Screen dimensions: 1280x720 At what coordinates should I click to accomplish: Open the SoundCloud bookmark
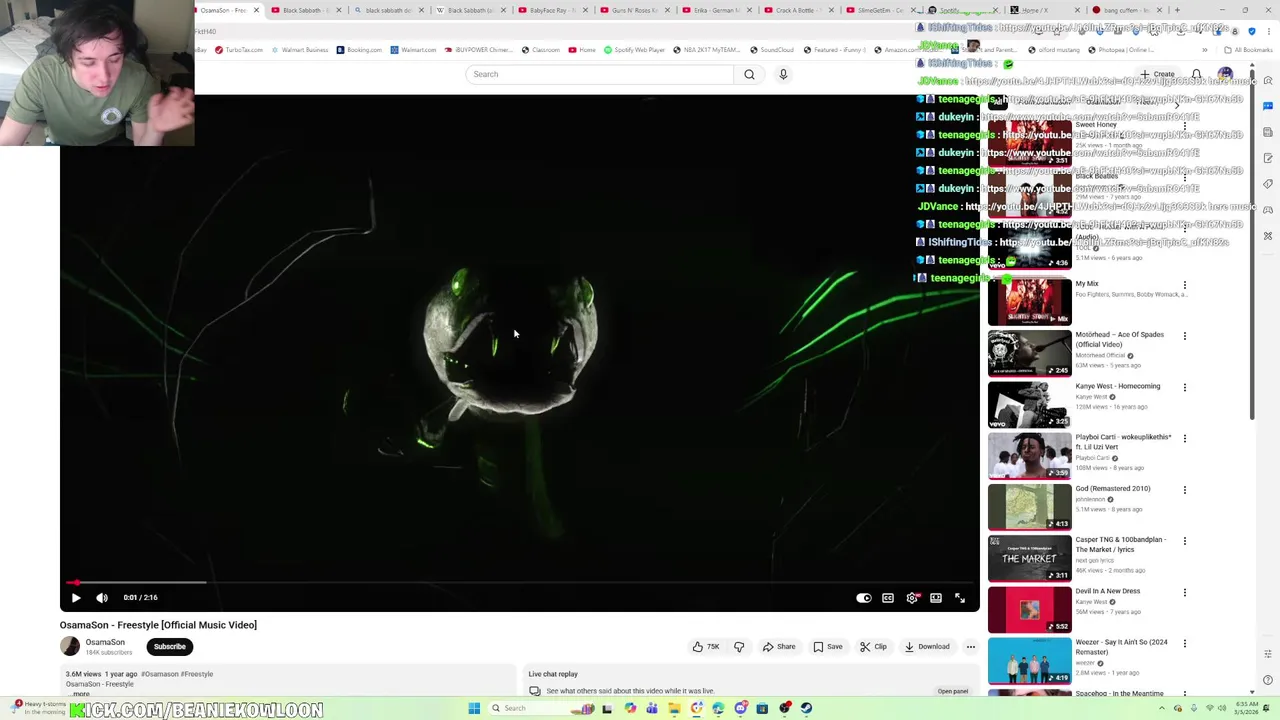click(x=771, y=50)
